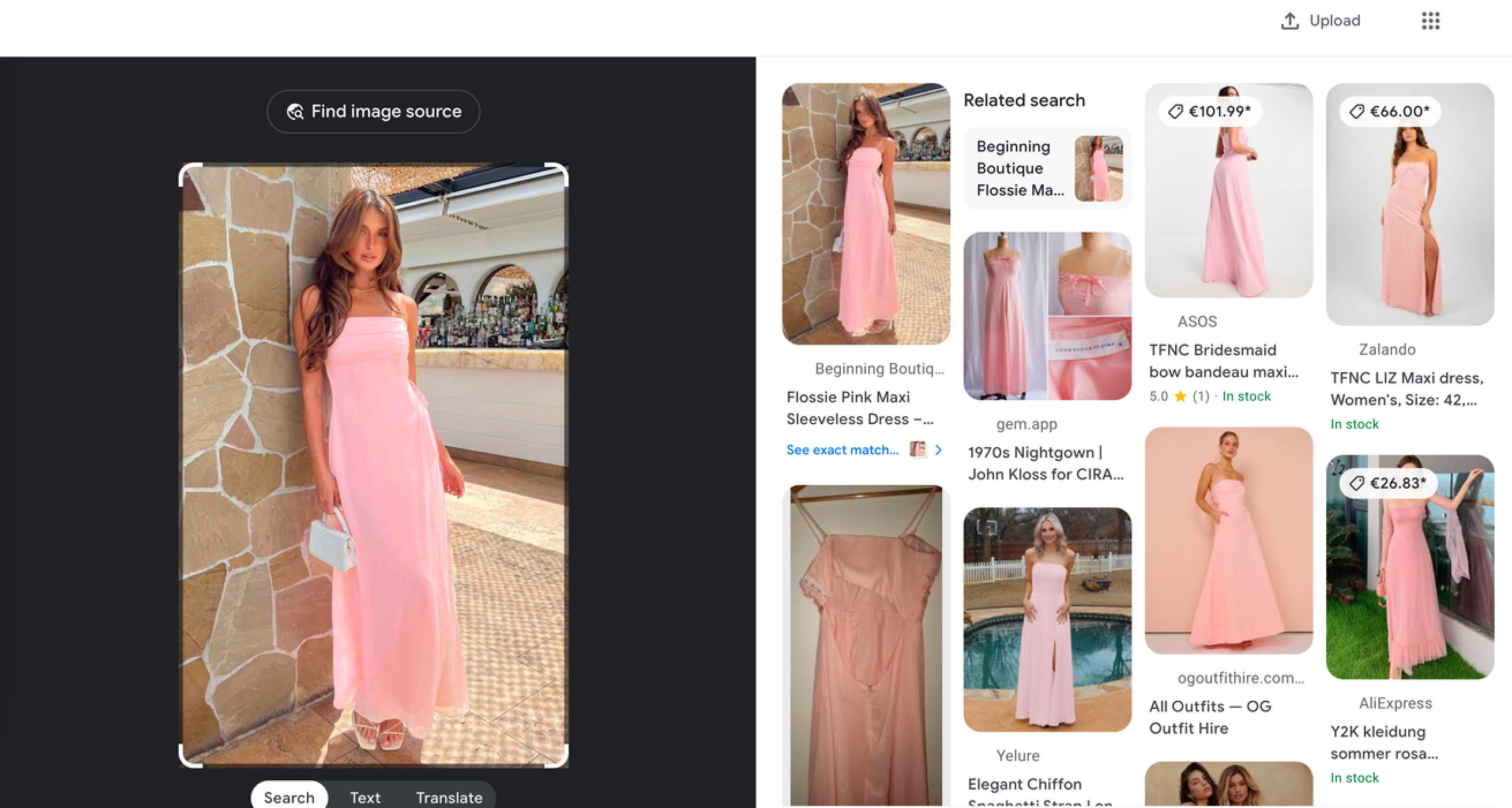Click the lens icon in Find image source
The width and height of the screenshot is (1512, 808).
(295, 111)
